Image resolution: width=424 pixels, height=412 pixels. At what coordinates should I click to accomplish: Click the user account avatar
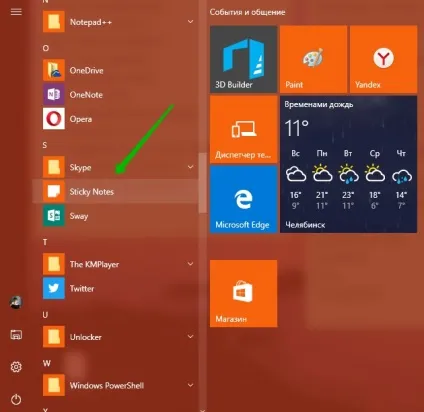click(x=16, y=302)
